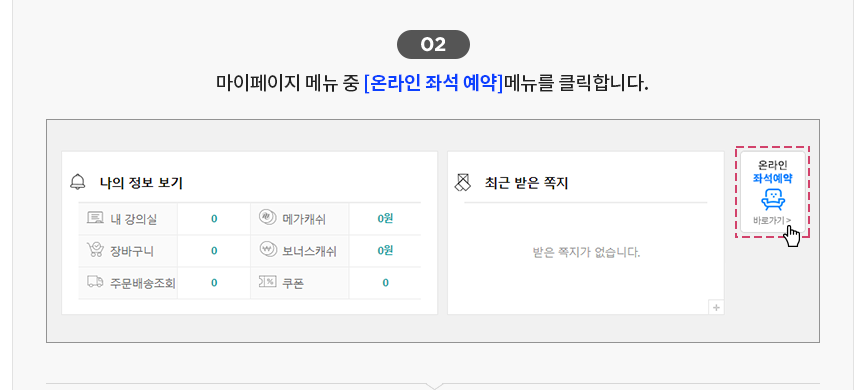Image resolution: width=866 pixels, height=390 pixels.
Task: Click the 최근 받은 쪽지 heading
Action: (x=526, y=183)
